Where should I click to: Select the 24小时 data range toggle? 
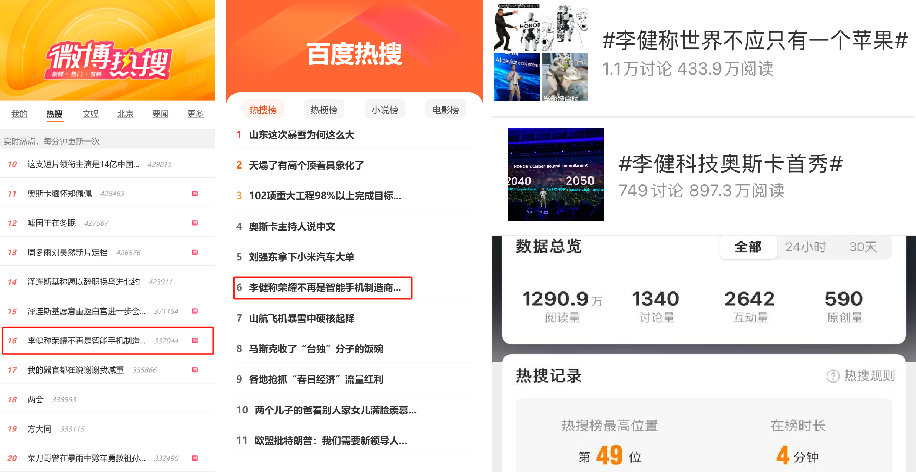[805, 247]
